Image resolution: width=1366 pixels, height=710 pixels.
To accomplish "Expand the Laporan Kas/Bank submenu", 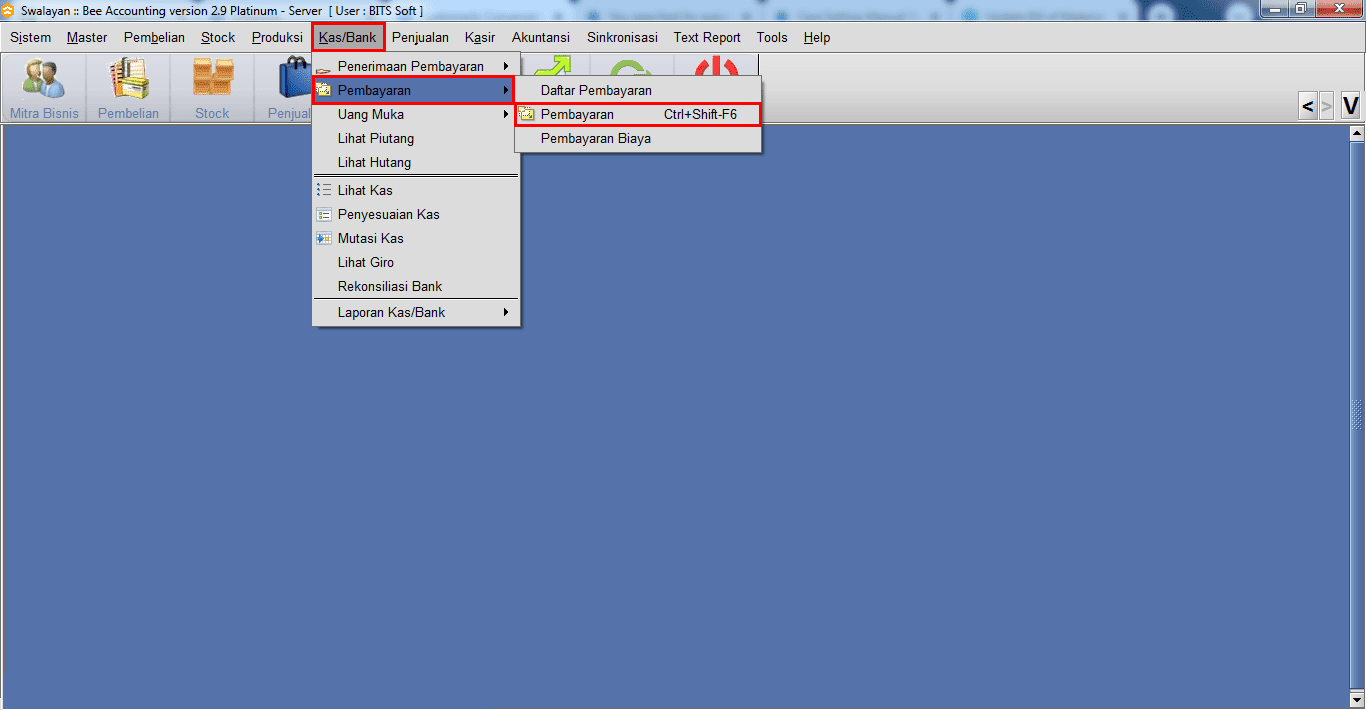I will click(416, 312).
